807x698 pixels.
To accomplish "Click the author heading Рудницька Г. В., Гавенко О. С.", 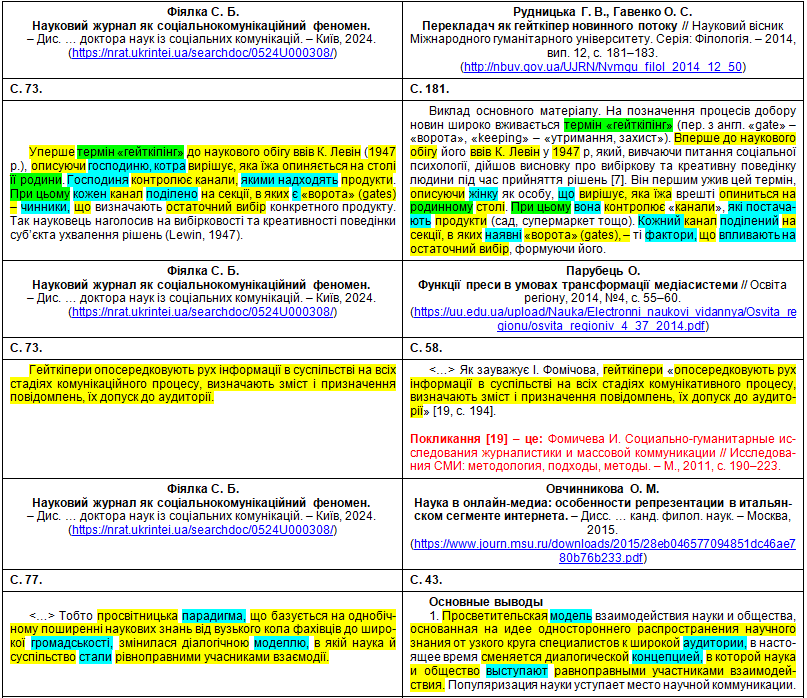I will pos(604,8).
